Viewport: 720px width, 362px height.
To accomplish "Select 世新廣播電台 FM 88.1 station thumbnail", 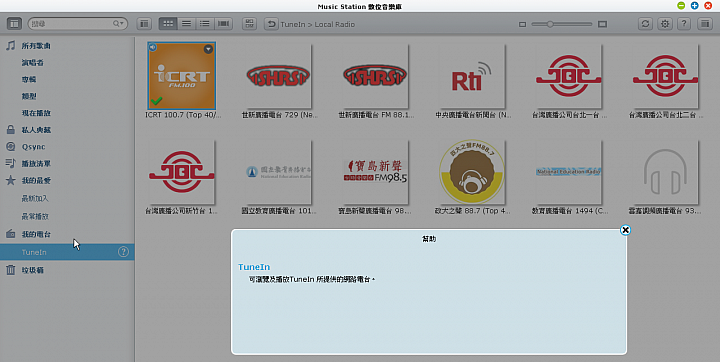I will pyautogui.click(x=375, y=75).
